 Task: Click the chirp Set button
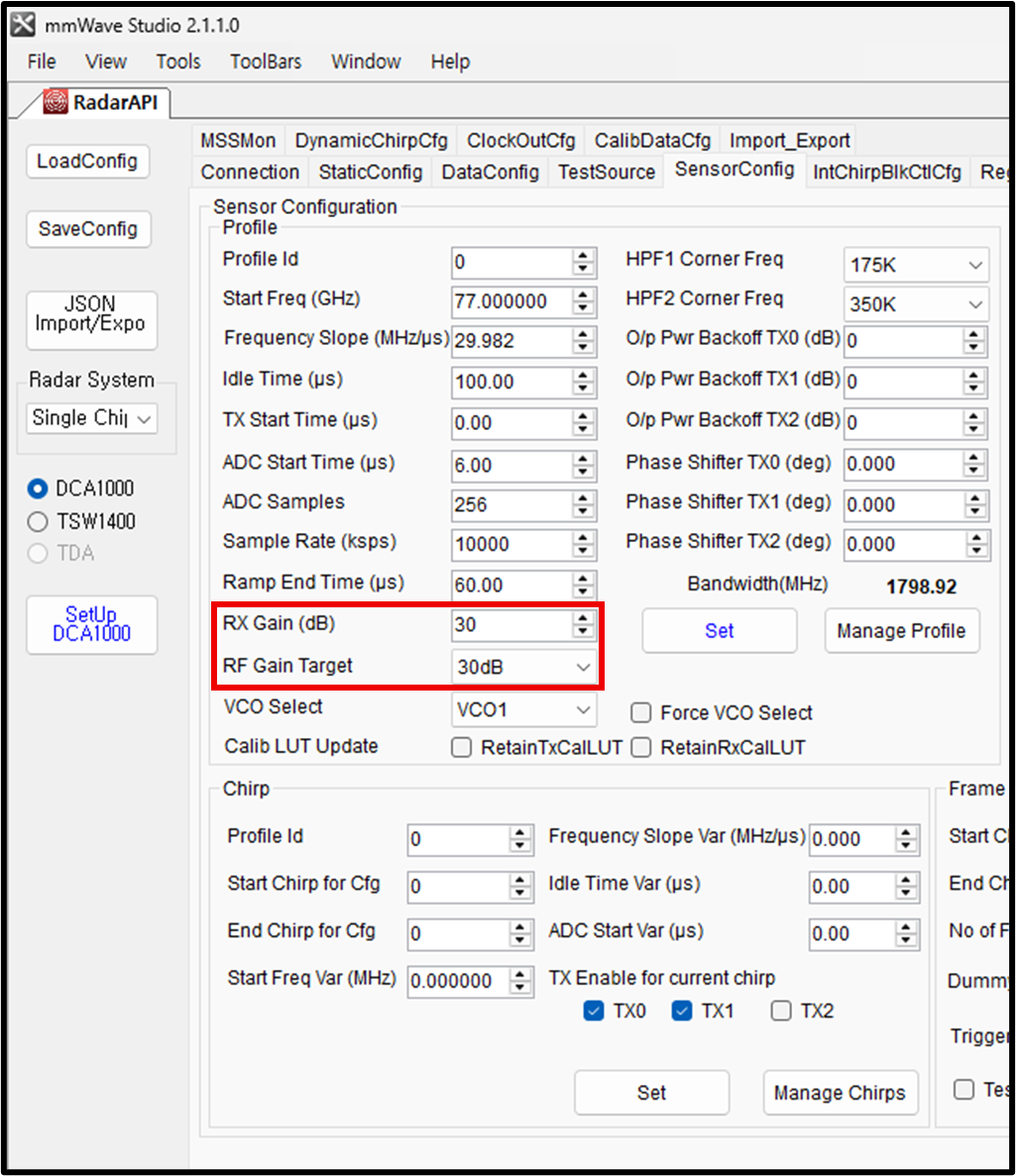click(x=651, y=1093)
